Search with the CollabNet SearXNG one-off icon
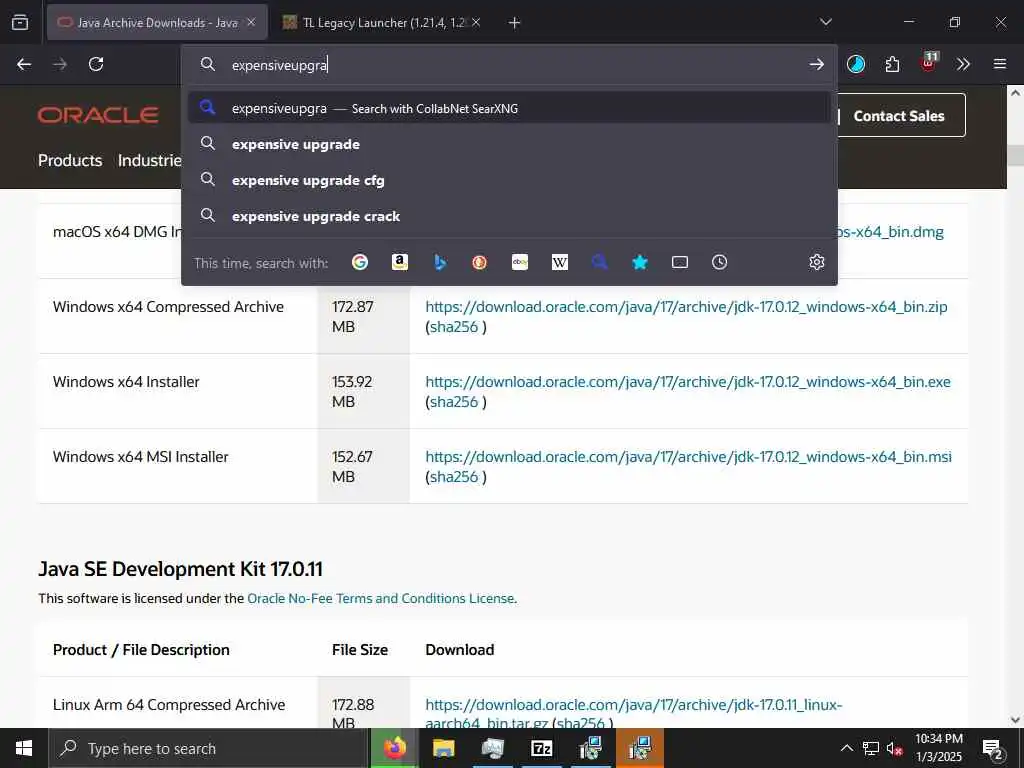Screen dimensions: 1024x768 pos(600,263)
